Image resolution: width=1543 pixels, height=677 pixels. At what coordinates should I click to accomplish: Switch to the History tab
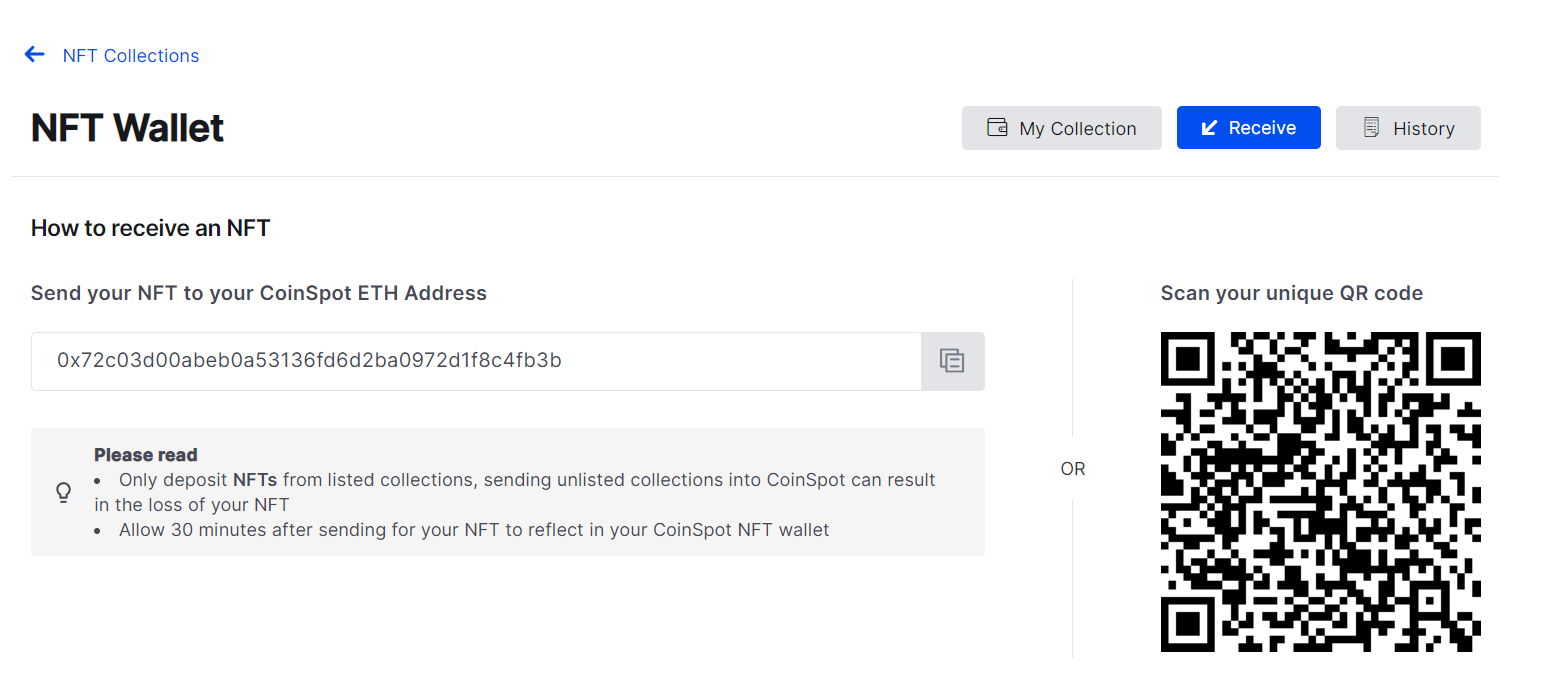click(1408, 128)
